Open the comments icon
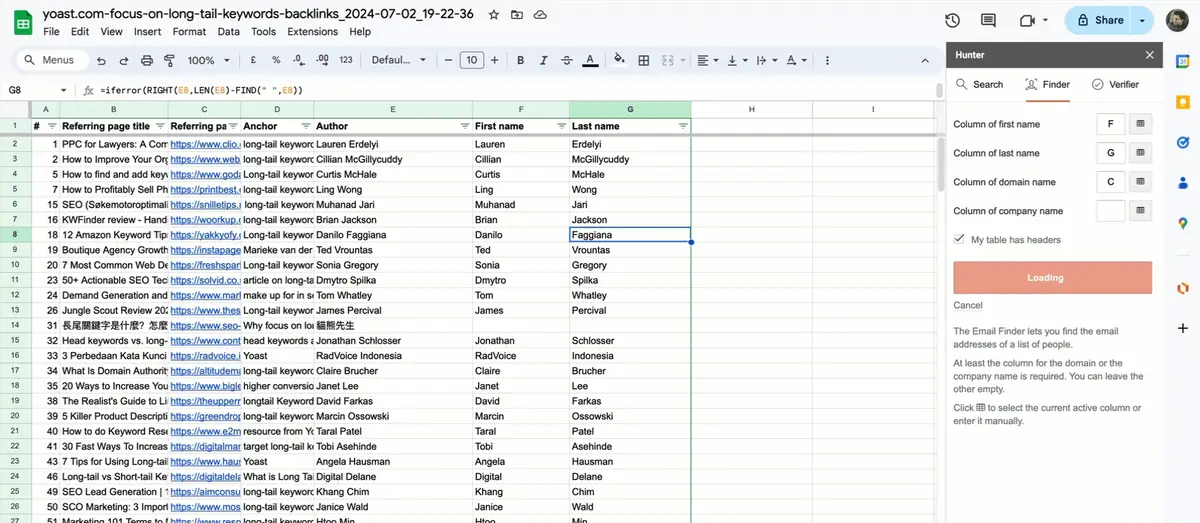 989,20
